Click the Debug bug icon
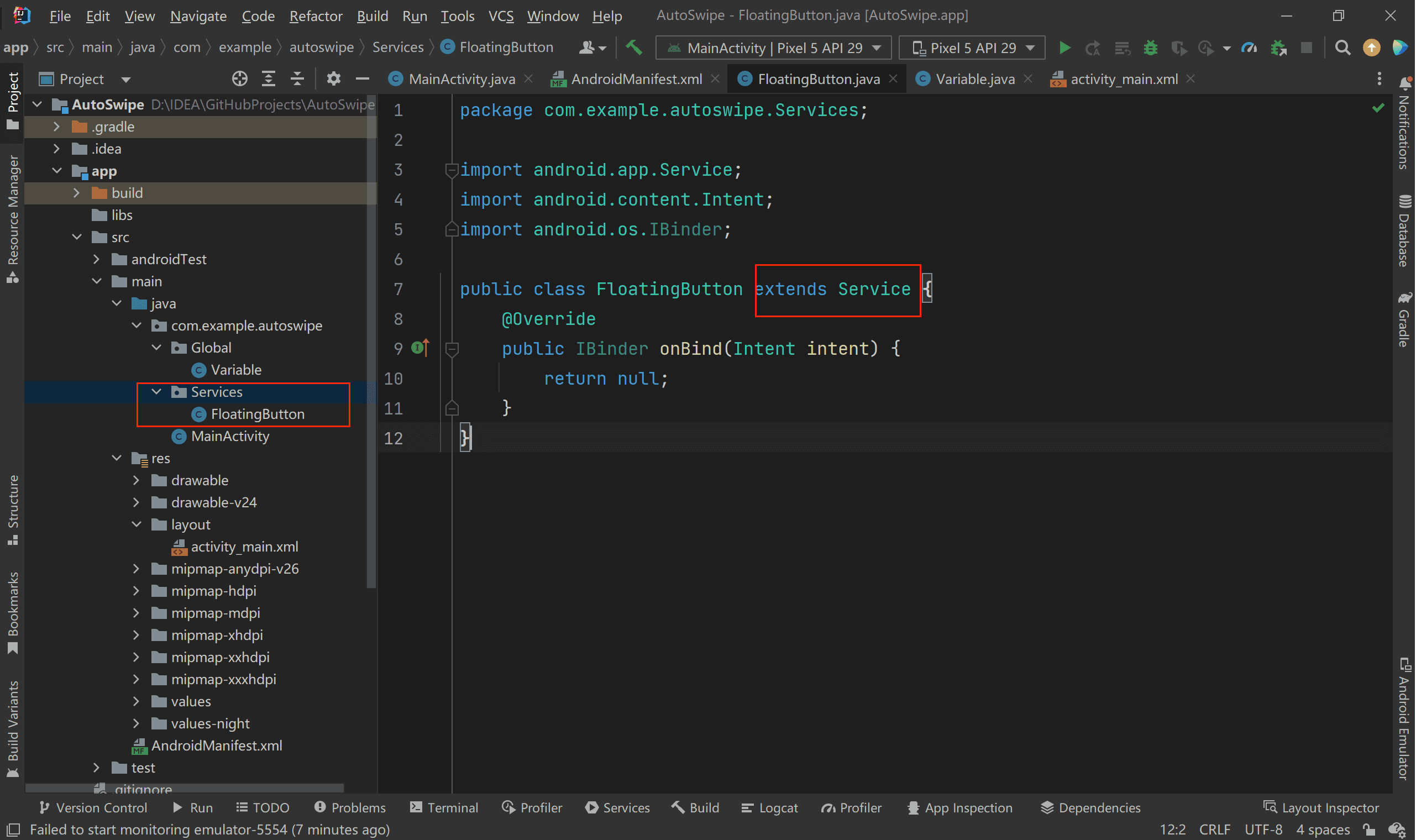Image resolution: width=1416 pixels, height=840 pixels. point(1150,48)
